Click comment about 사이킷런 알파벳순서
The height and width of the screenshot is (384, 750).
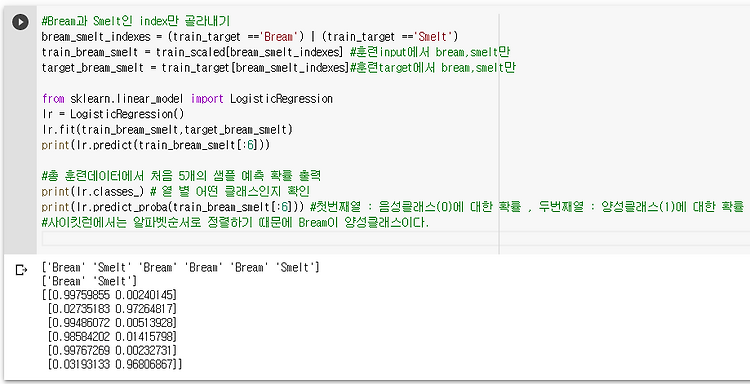point(235,223)
